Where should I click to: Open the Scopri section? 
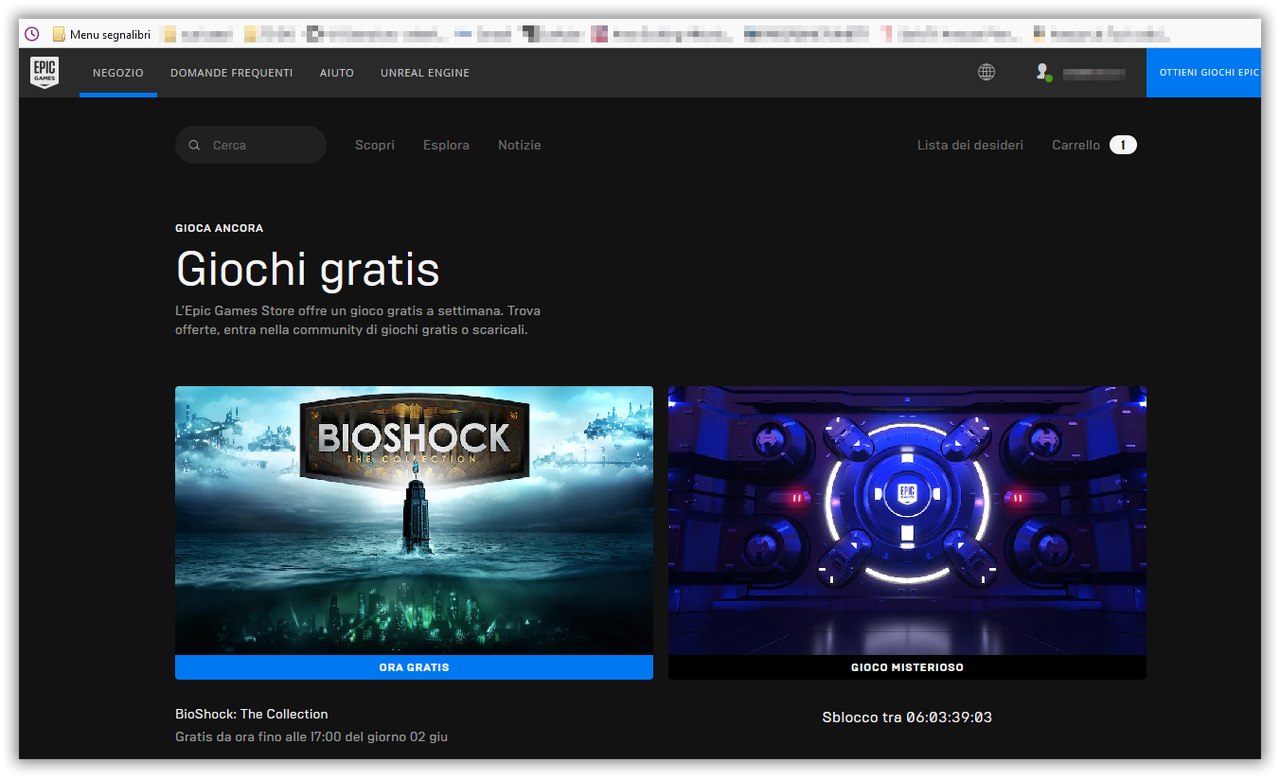tap(375, 145)
